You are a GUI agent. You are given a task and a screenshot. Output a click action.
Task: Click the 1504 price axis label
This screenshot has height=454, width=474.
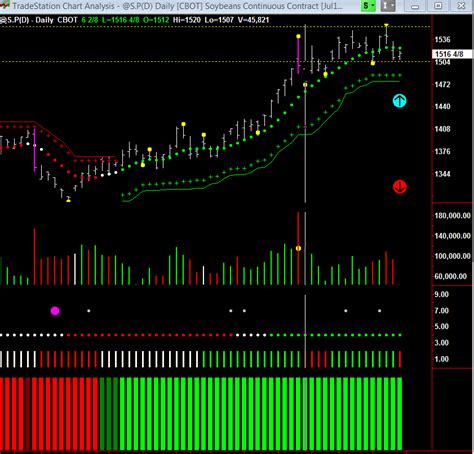tap(442, 62)
